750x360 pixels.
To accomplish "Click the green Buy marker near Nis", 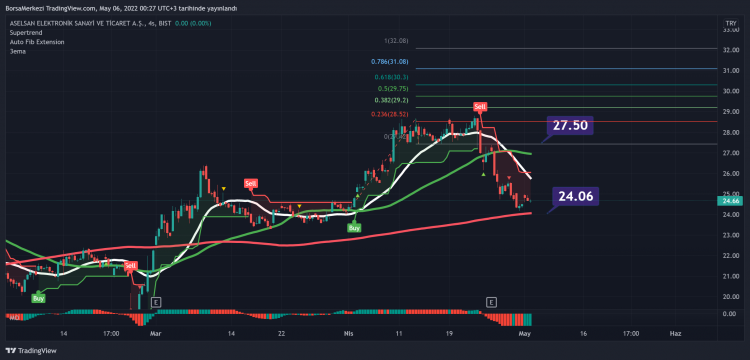I will pos(354,228).
